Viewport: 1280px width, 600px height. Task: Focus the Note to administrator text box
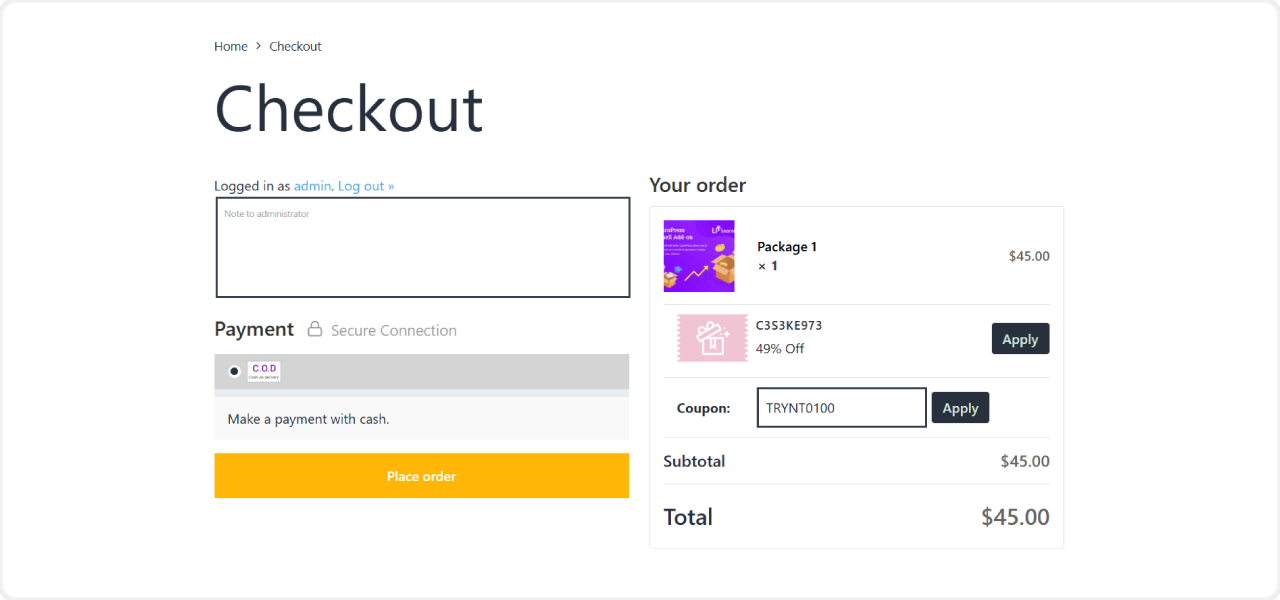(x=422, y=245)
